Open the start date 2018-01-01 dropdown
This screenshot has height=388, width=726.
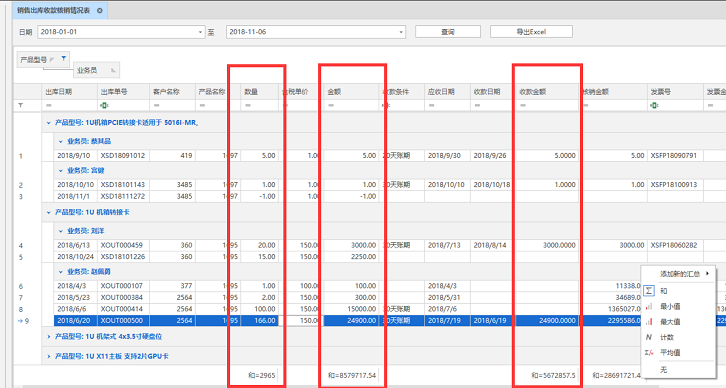[x=200, y=32]
